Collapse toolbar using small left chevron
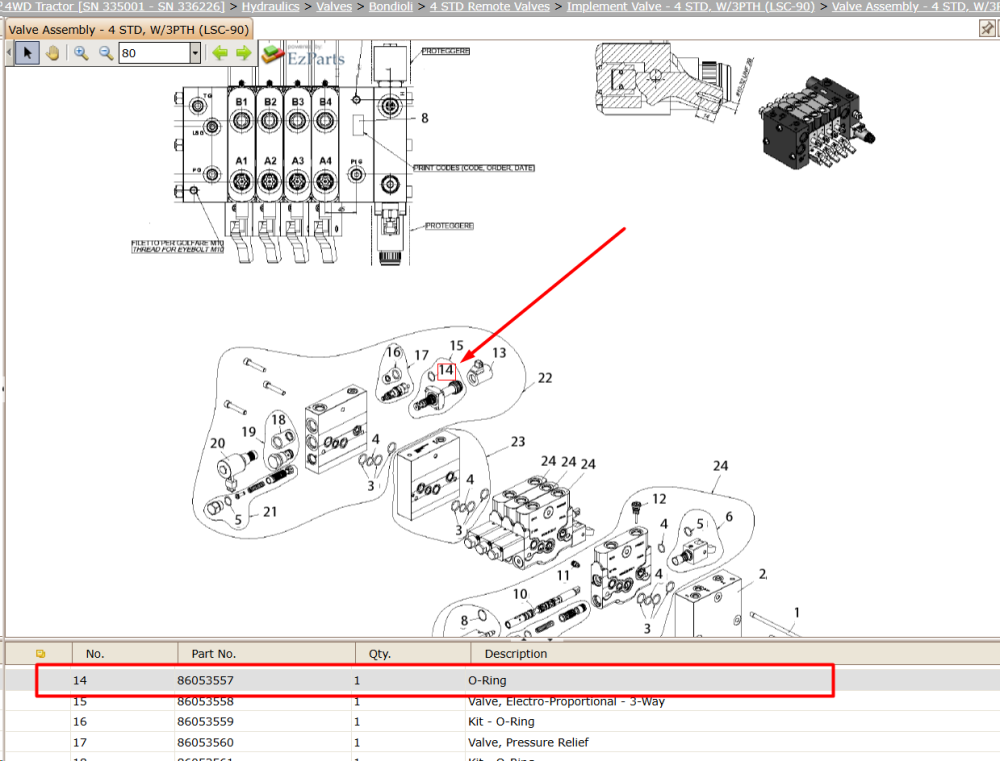1000x761 pixels. 9,53
